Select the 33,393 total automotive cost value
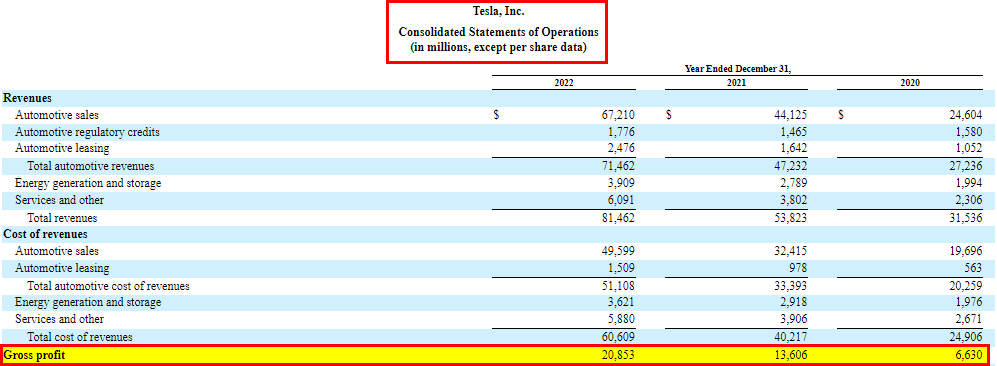 coord(792,286)
